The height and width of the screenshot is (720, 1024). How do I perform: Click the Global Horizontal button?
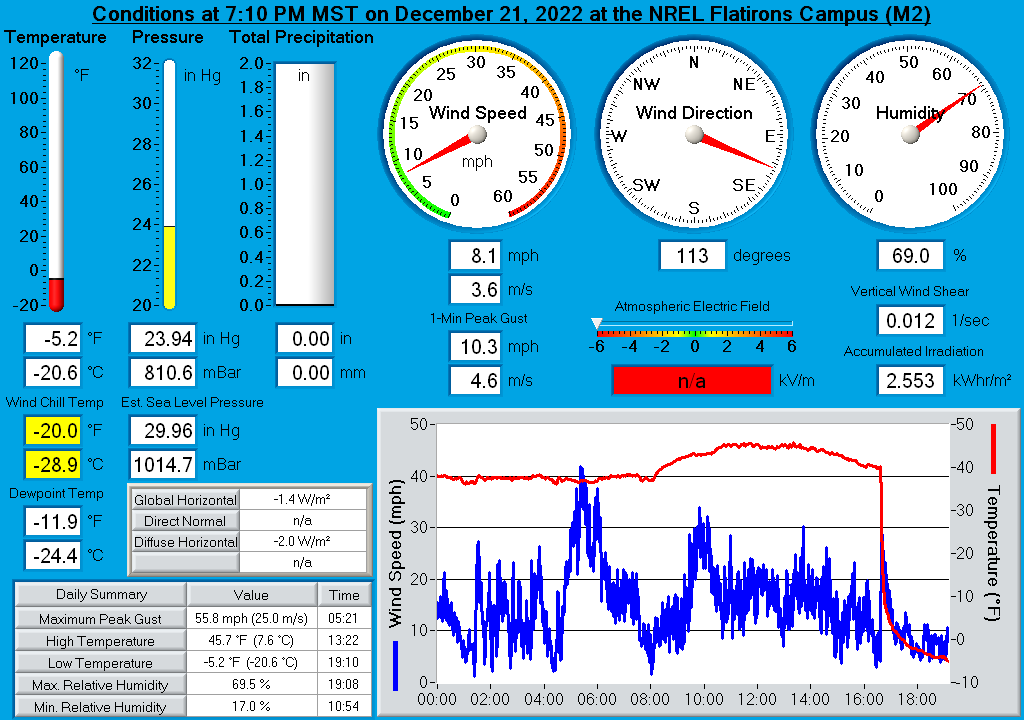coord(185,500)
